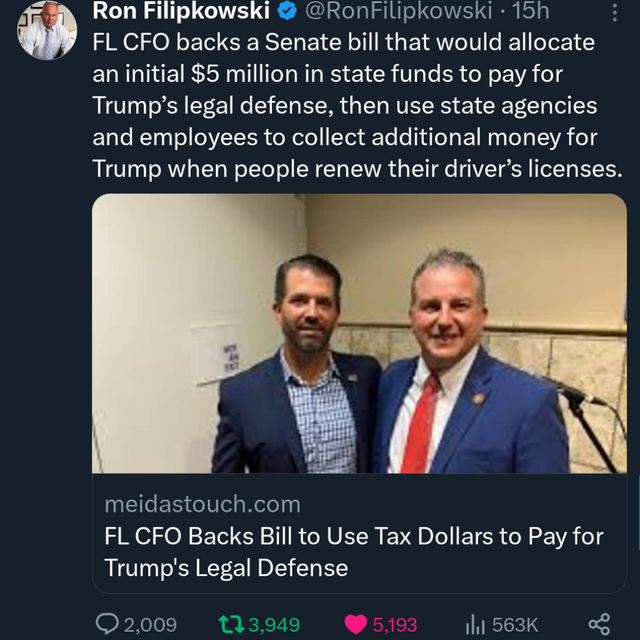Open Ron Filipkowski's profile avatar
640x640 pixels.
tap(45, 30)
